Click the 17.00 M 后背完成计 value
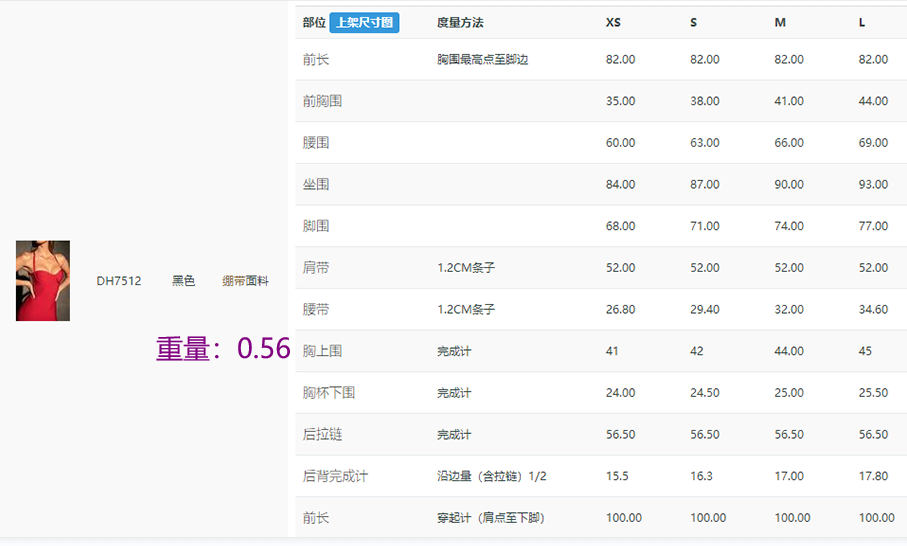This screenshot has height=546, width=907. coord(789,476)
